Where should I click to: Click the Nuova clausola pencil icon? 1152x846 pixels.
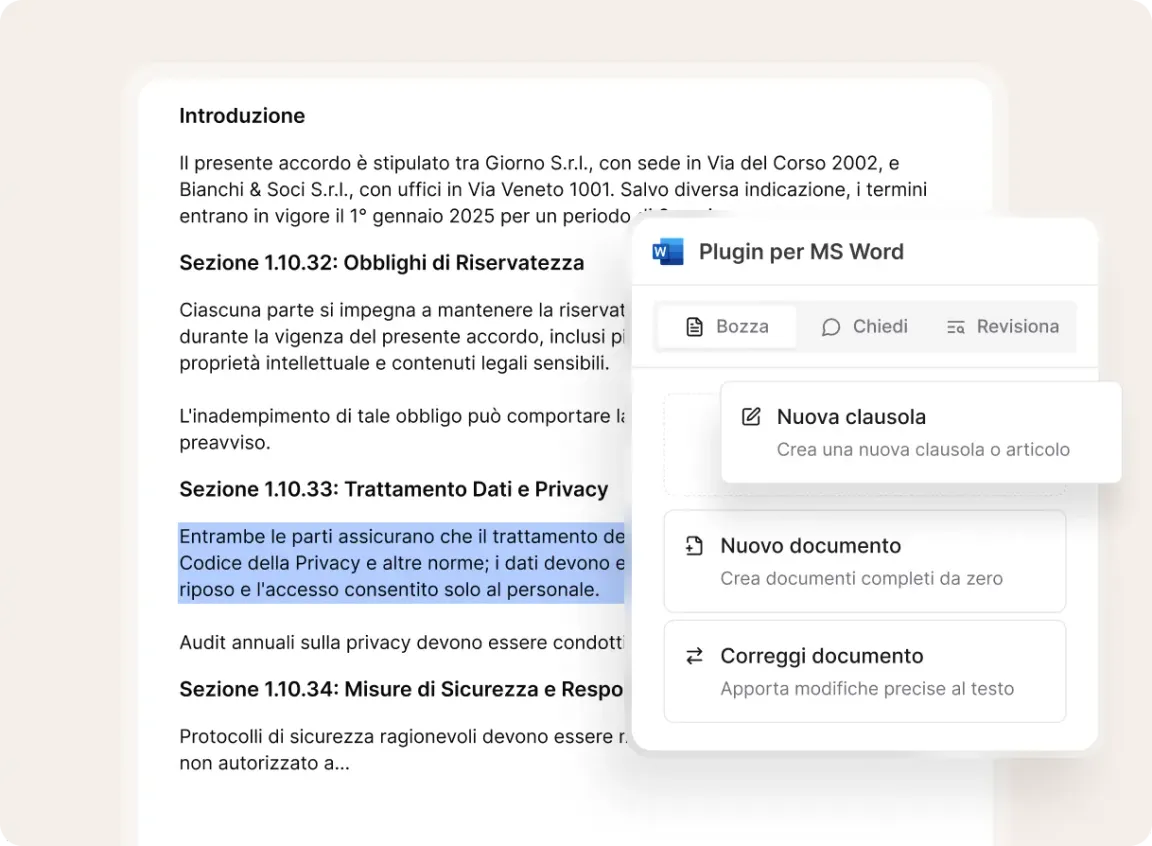pyautogui.click(x=751, y=417)
